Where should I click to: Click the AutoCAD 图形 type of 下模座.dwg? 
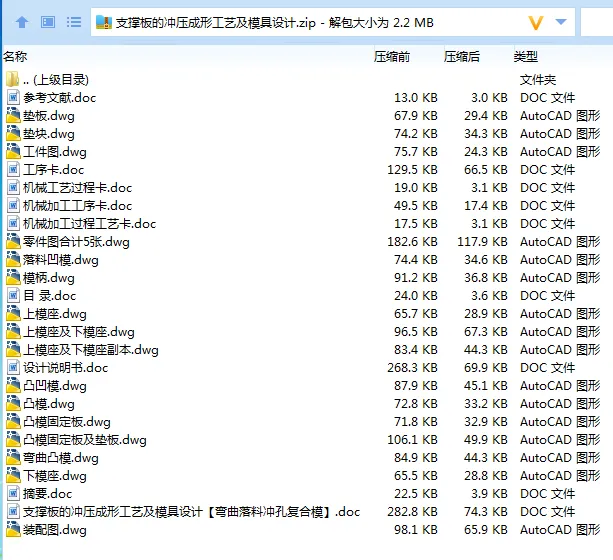pyautogui.click(x=560, y=476)
